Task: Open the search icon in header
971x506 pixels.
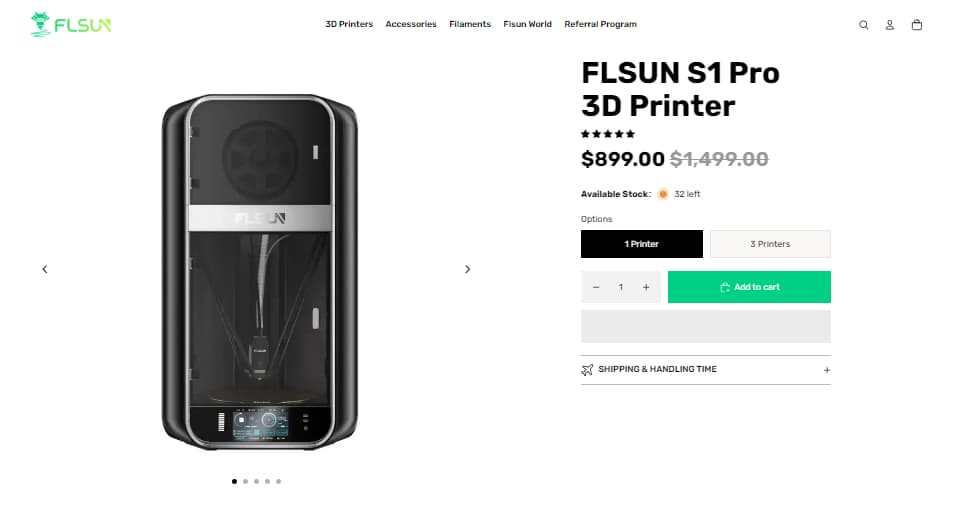Action: click(864, 25)
